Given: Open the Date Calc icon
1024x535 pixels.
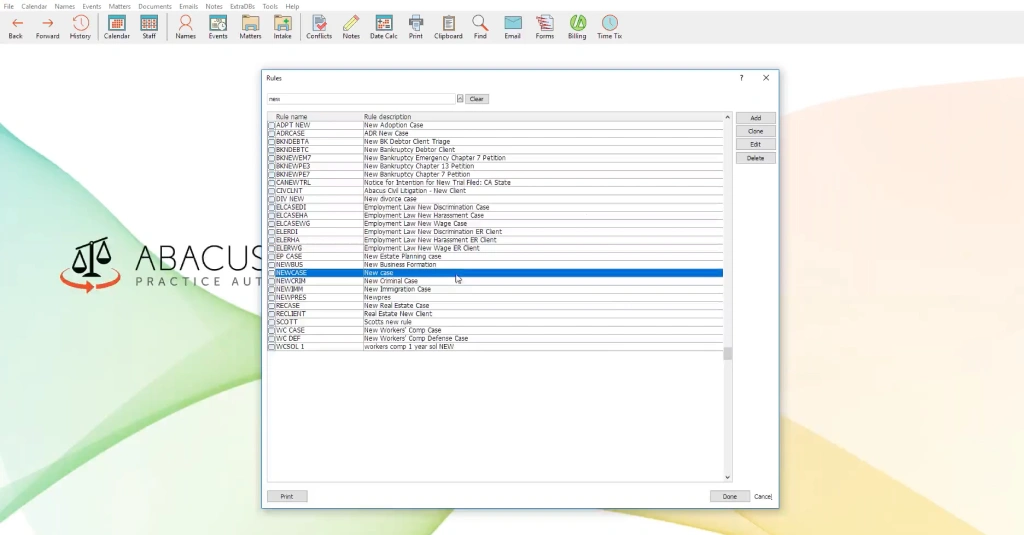Looking at the screenshot, I should (x=384, y=27).
